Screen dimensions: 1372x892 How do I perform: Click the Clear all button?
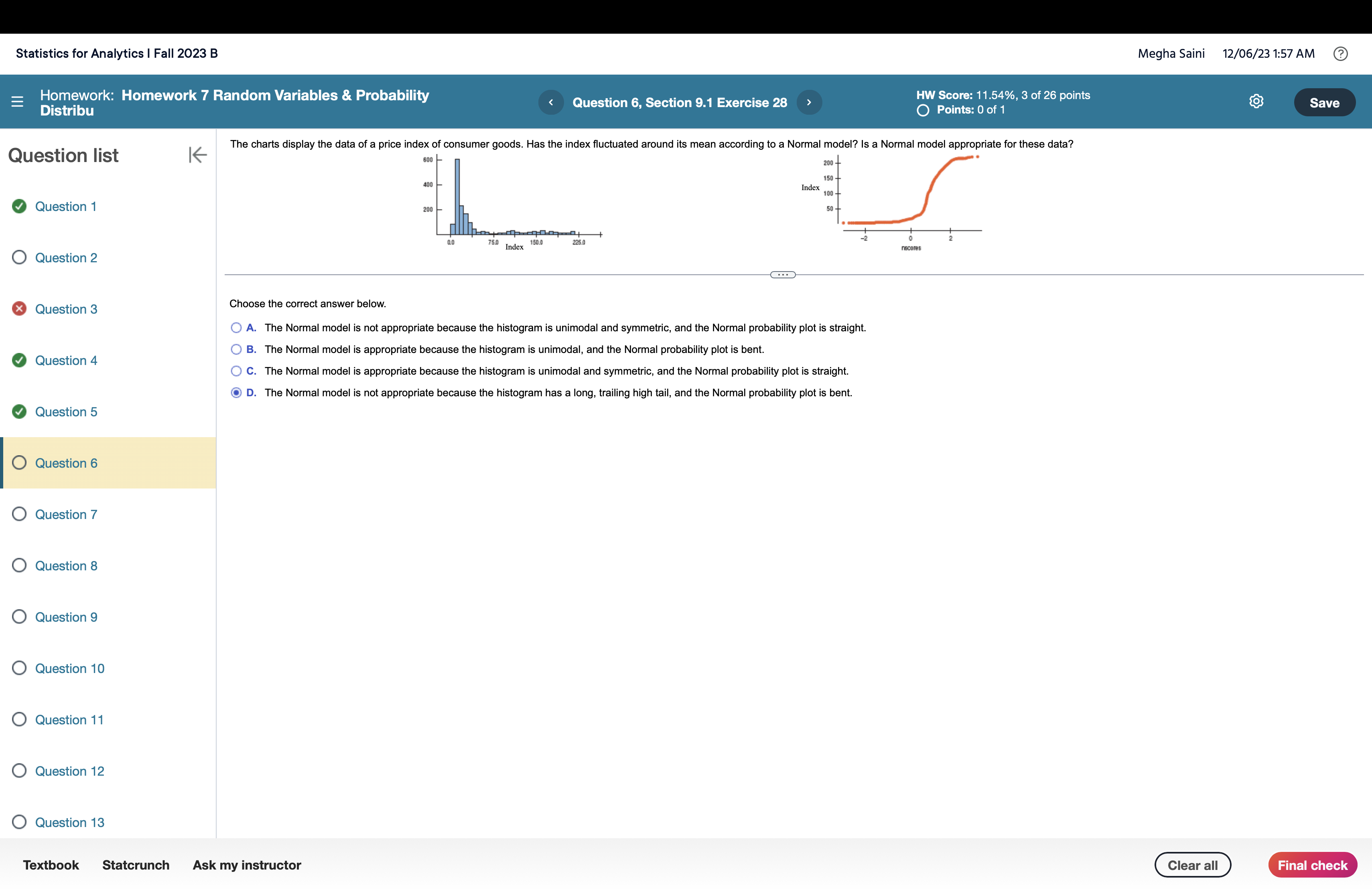click(1193, 865)
